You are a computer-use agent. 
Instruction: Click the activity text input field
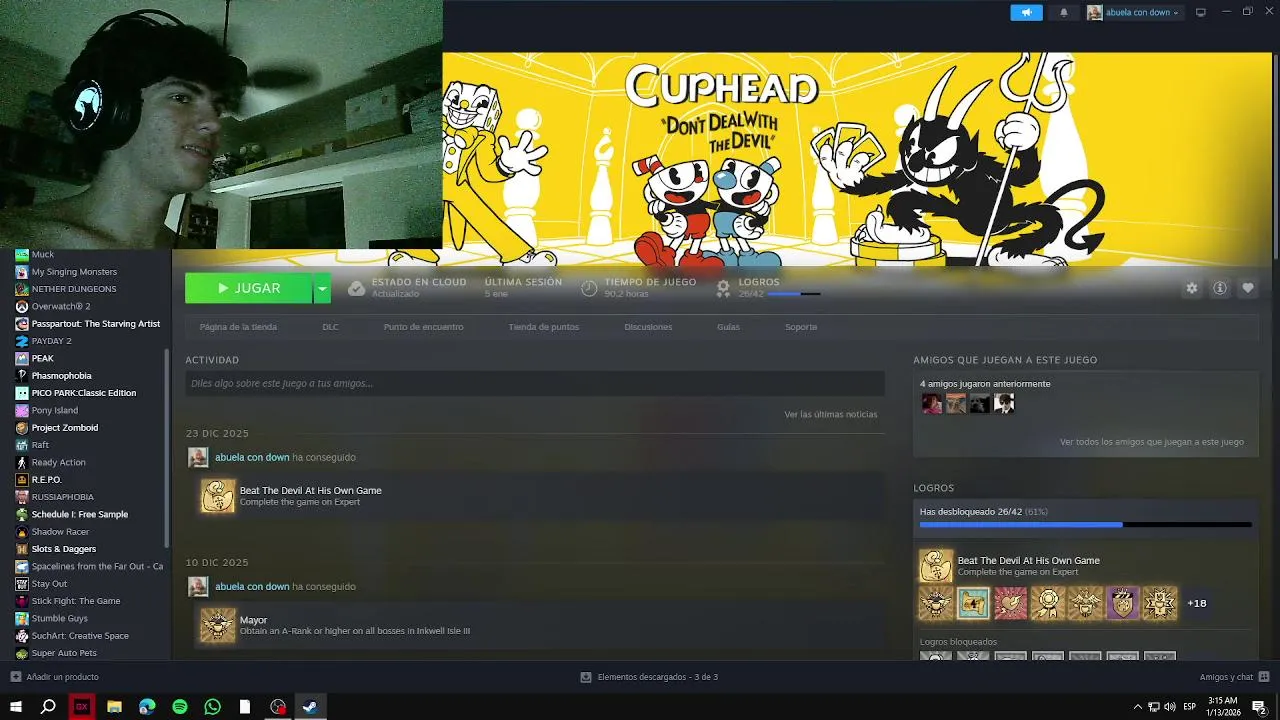(x=535, y=383)
